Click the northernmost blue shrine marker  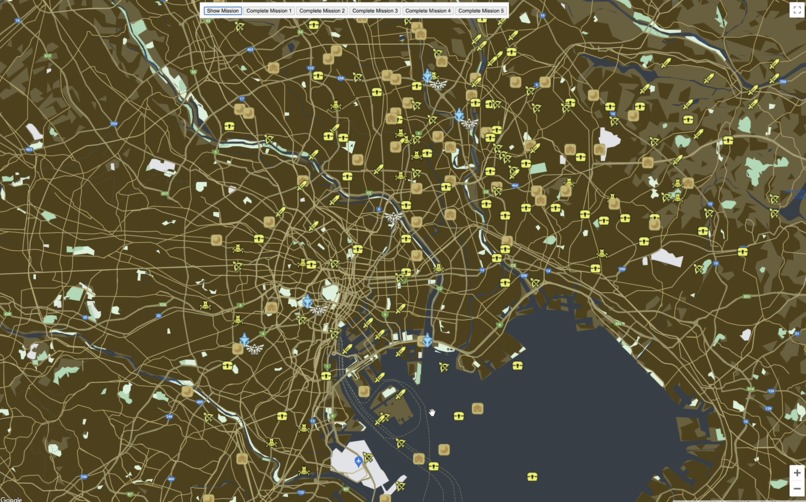coord(427,77)
